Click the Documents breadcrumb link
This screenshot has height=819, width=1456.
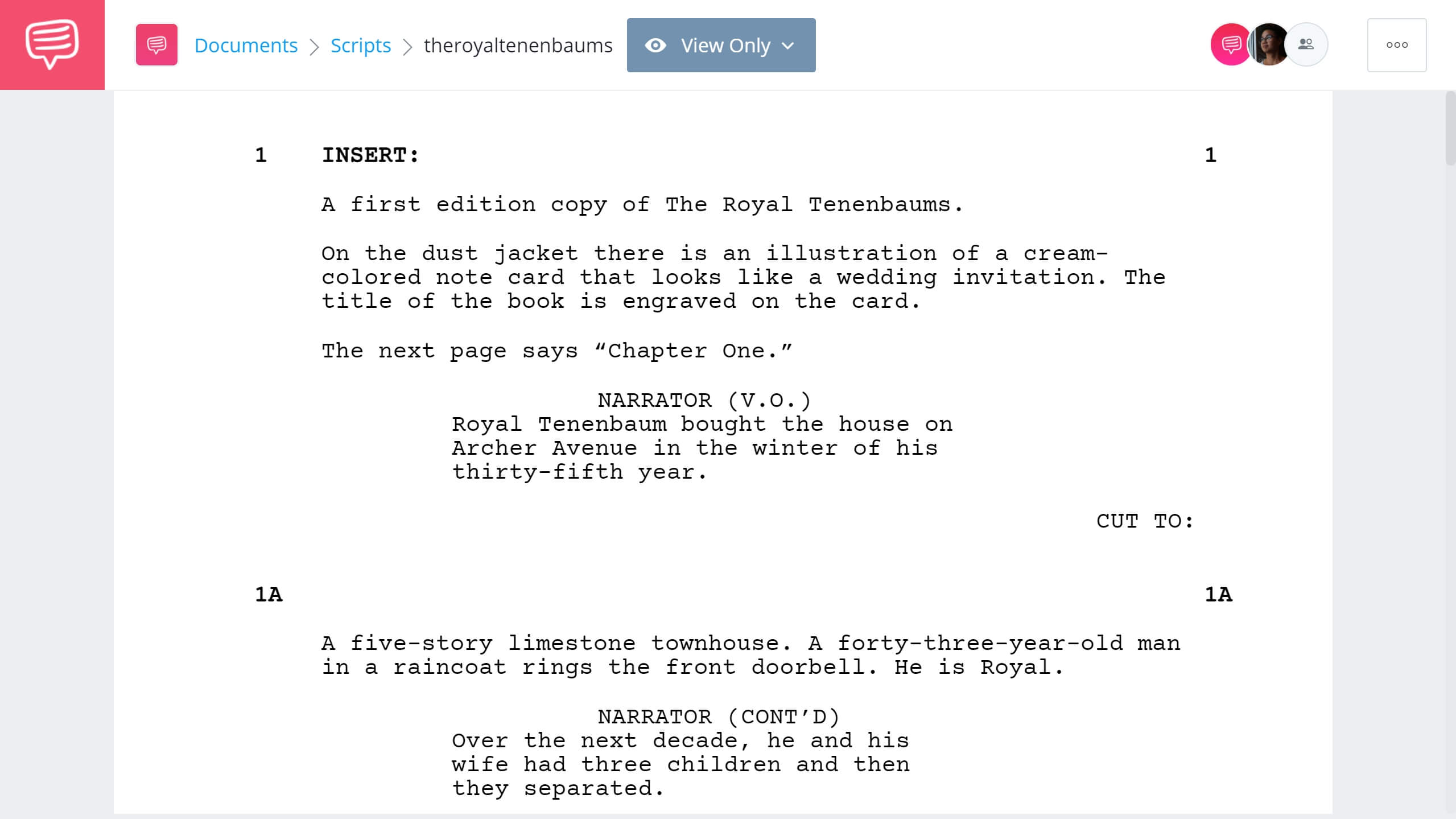[245, 44]
